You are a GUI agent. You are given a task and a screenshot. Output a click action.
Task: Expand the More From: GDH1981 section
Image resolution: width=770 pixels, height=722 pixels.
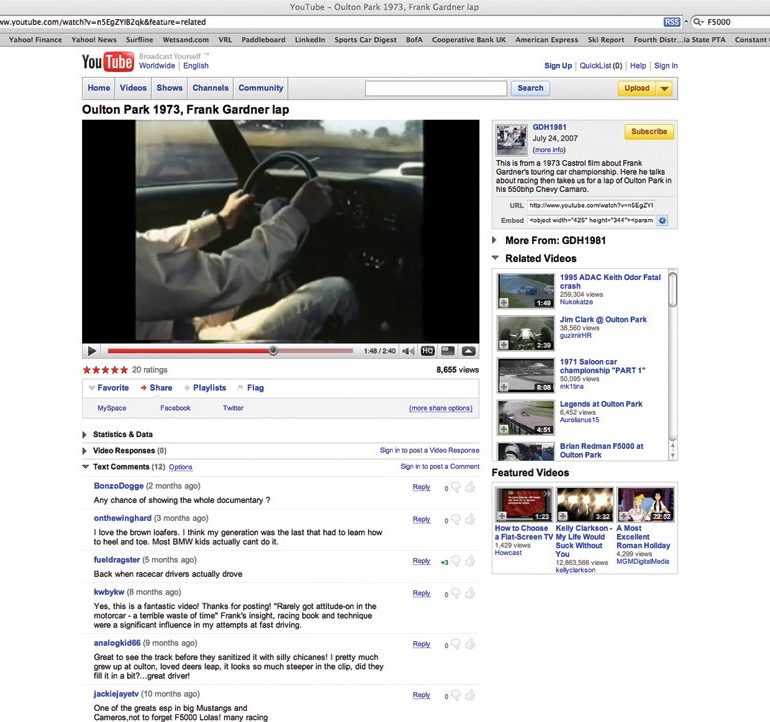click(495, 240)
